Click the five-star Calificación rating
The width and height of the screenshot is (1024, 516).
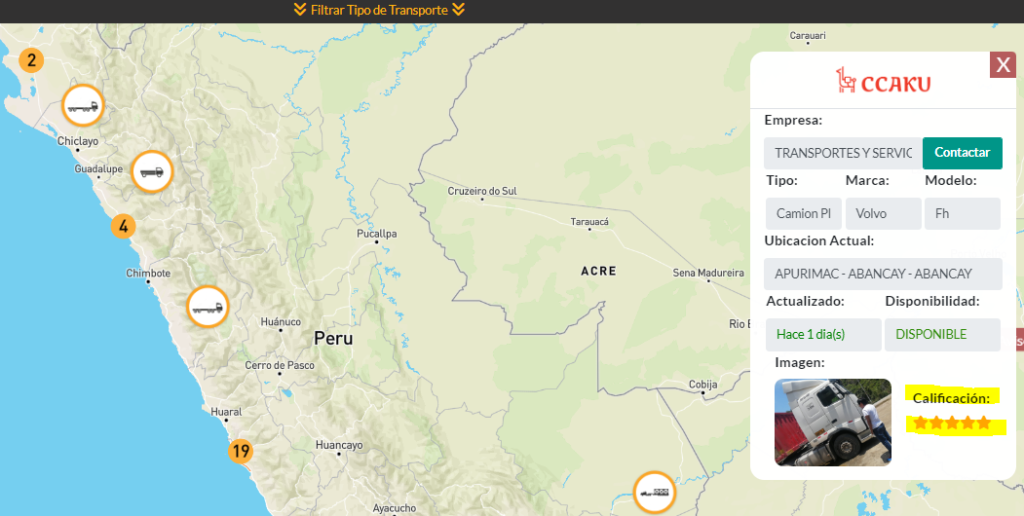(951, 423)
